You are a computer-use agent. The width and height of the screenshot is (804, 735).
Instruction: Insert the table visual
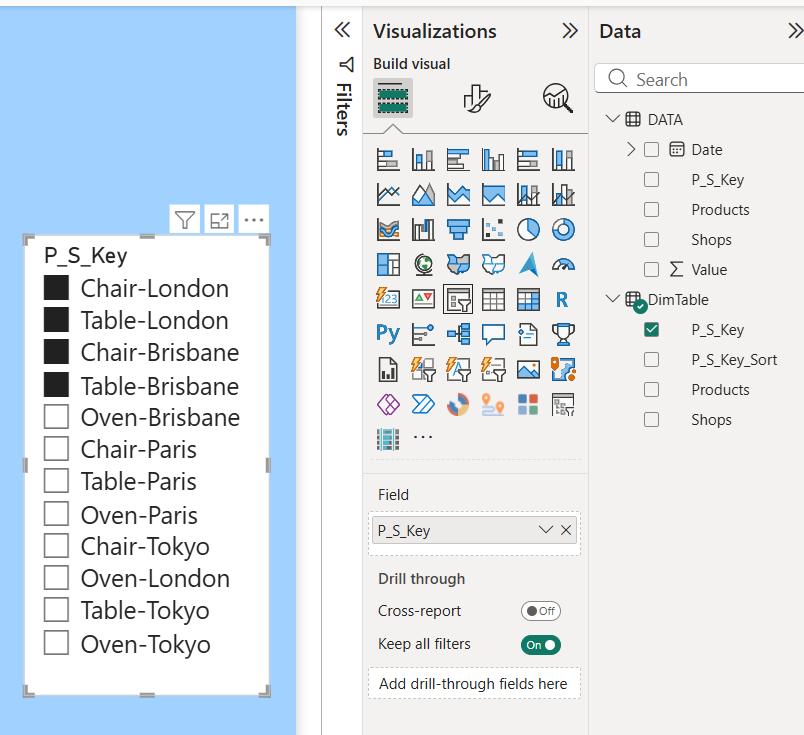click(493, 300)
